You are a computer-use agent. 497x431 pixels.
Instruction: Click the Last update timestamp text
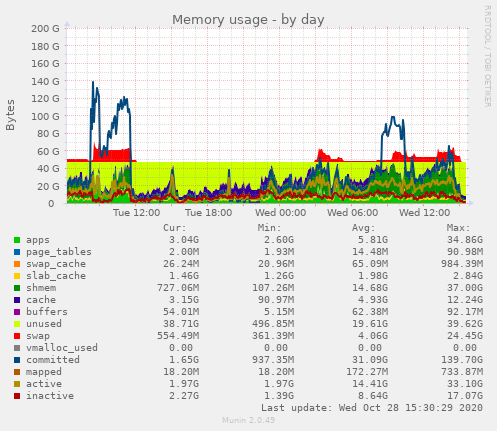point(372,408)
